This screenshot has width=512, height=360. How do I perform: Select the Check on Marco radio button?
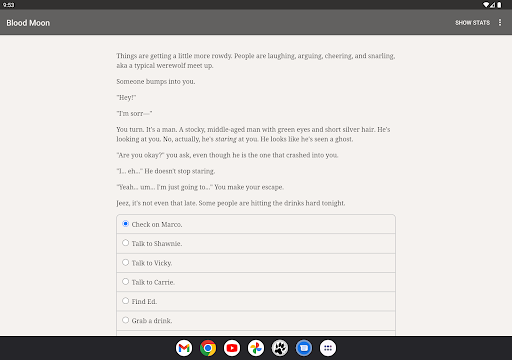coord(125,224)
